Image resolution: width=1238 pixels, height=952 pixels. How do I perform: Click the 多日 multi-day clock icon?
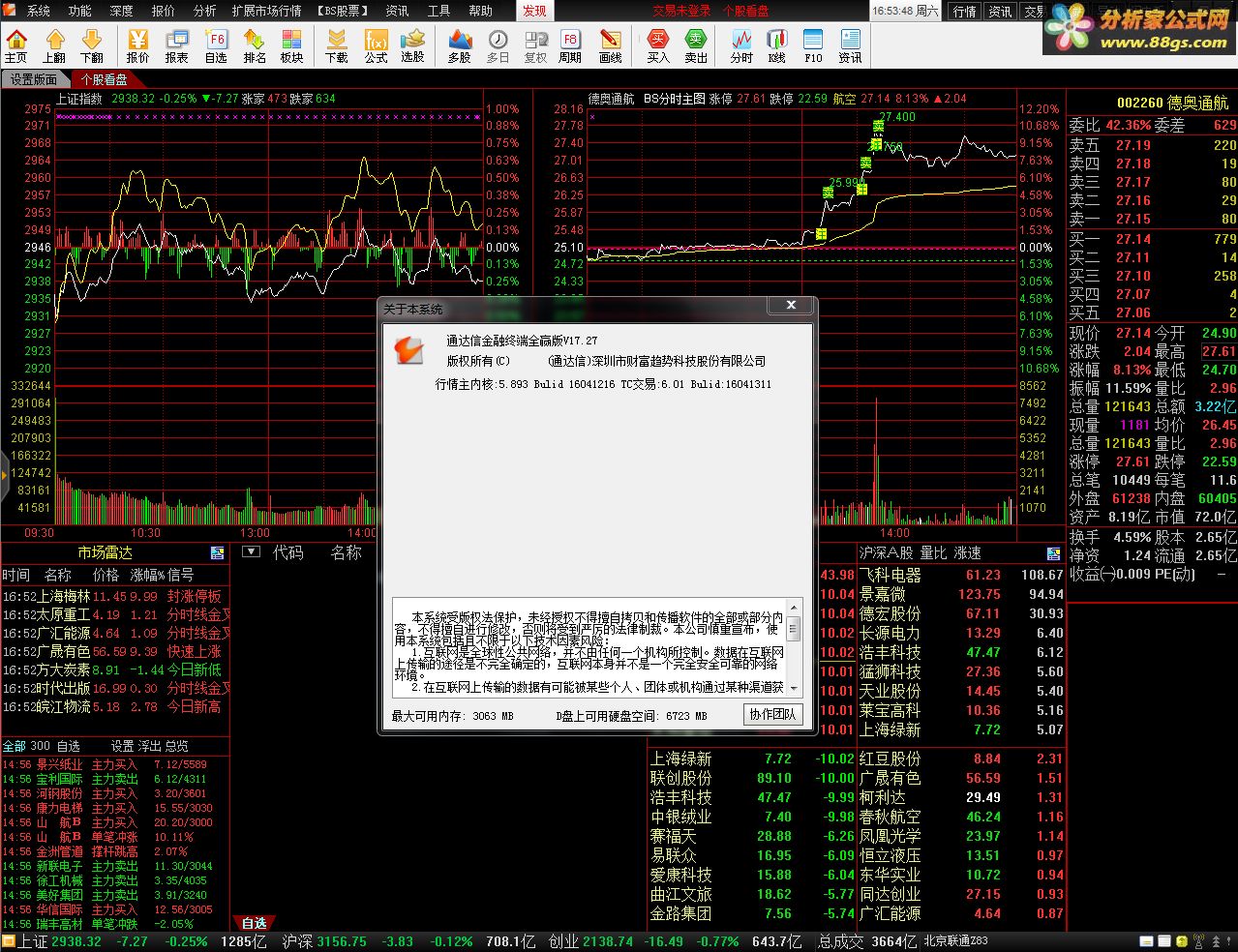[x=498, y=45]
